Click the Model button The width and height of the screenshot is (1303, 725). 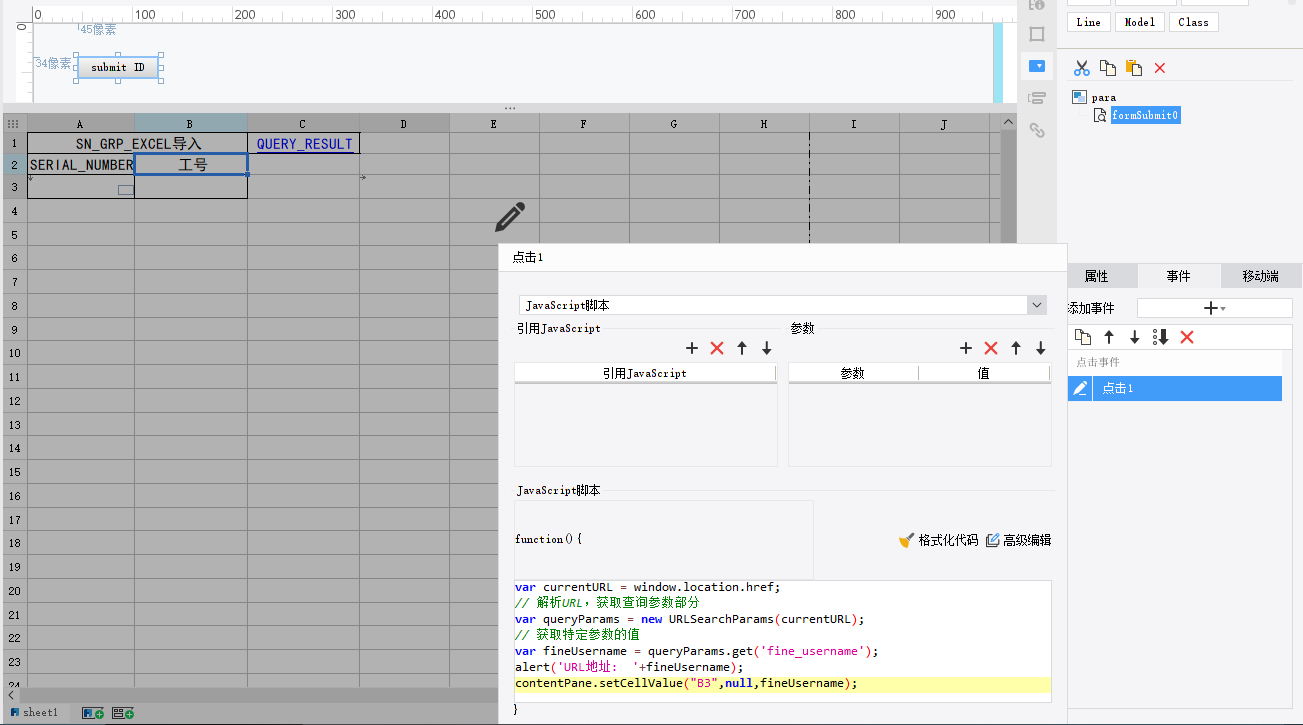point(1140,22)
